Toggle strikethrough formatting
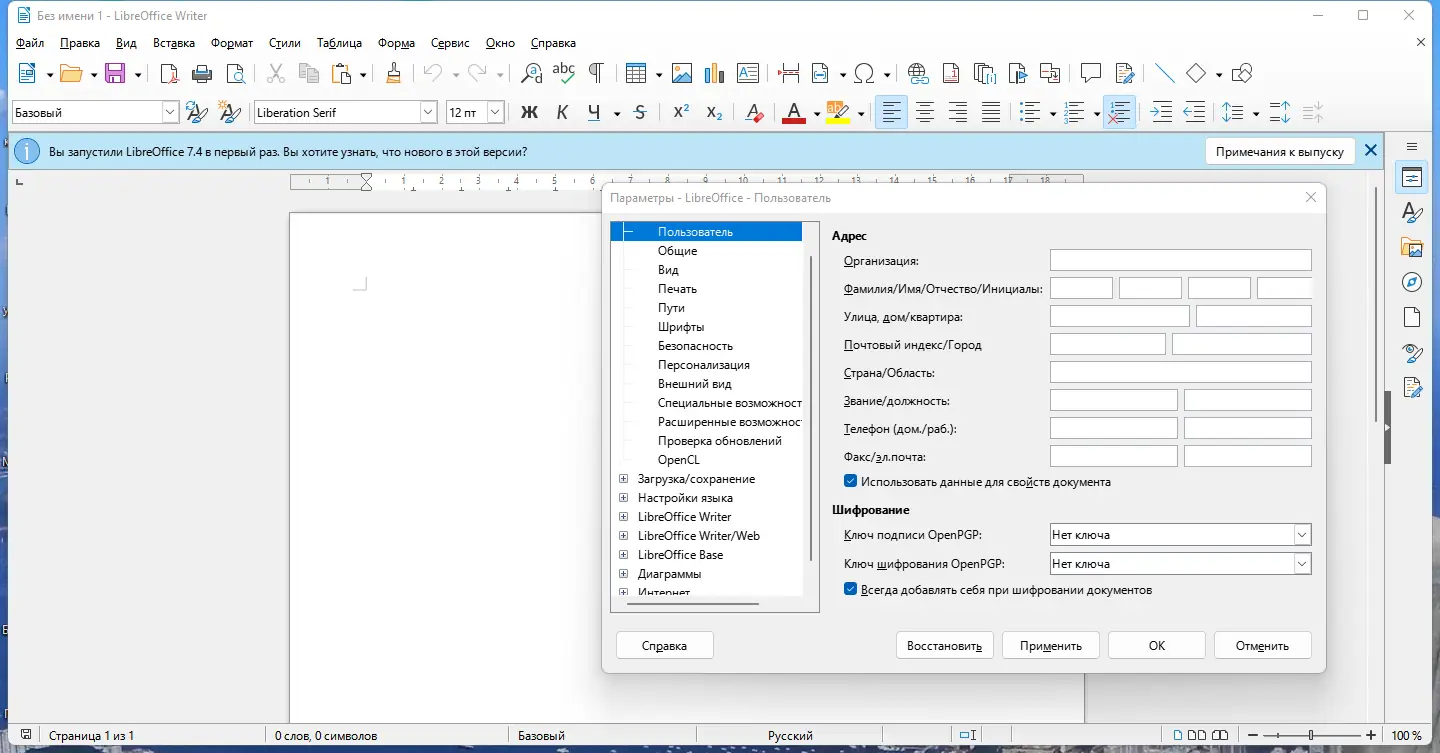 click(x=640, y=112)
